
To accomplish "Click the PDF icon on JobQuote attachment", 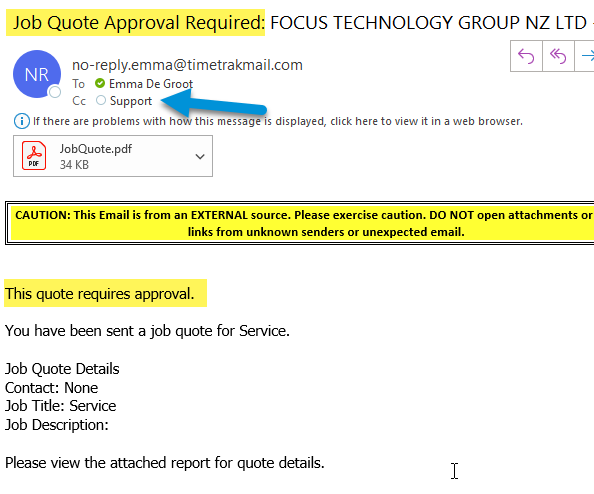I will pyautogui.click(x=34, y=156).
